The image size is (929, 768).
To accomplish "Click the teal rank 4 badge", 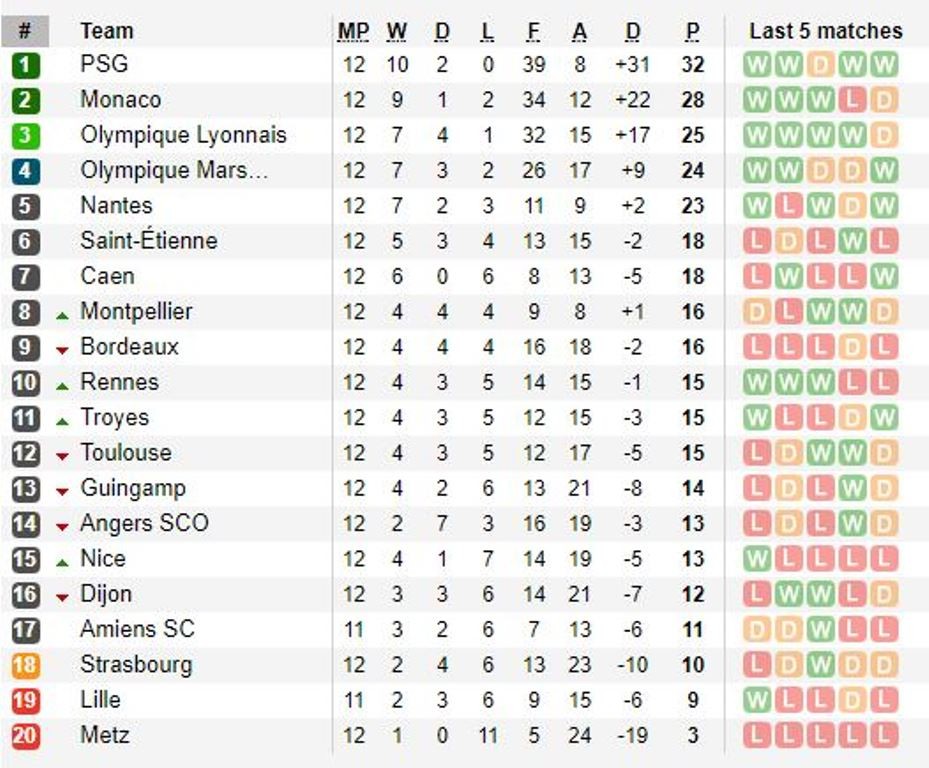I will (x=26, y=171).
